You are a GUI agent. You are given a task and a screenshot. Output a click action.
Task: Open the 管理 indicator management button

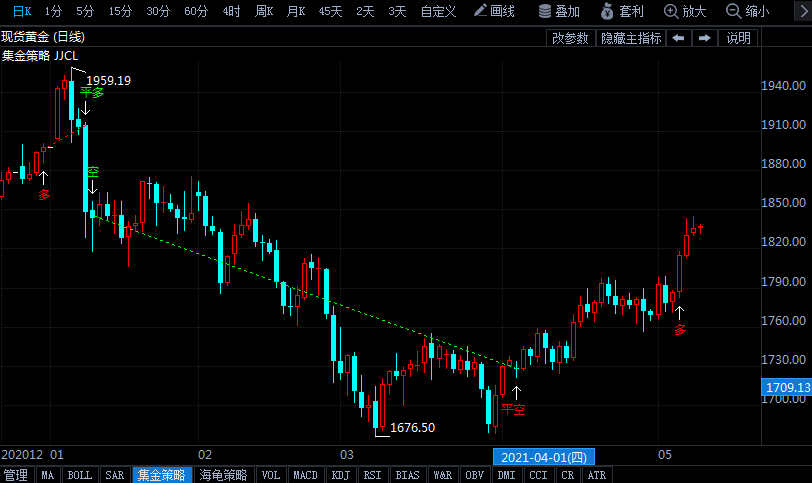[x=16, y=475]
